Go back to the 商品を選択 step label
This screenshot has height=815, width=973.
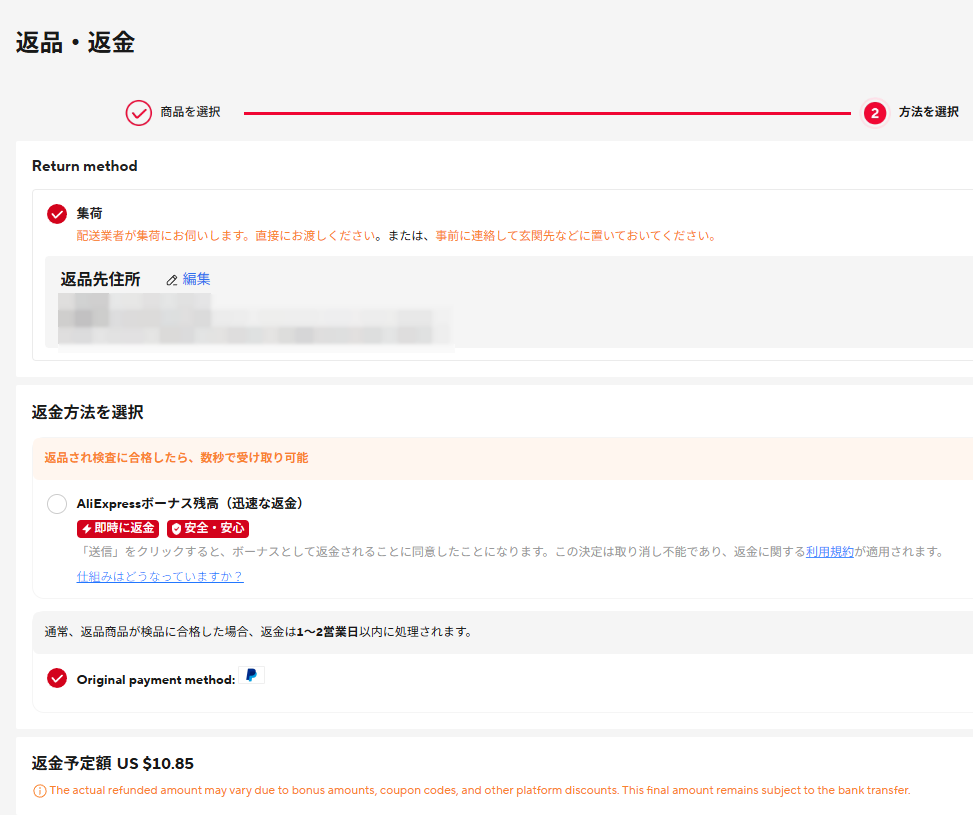(190, 112)
